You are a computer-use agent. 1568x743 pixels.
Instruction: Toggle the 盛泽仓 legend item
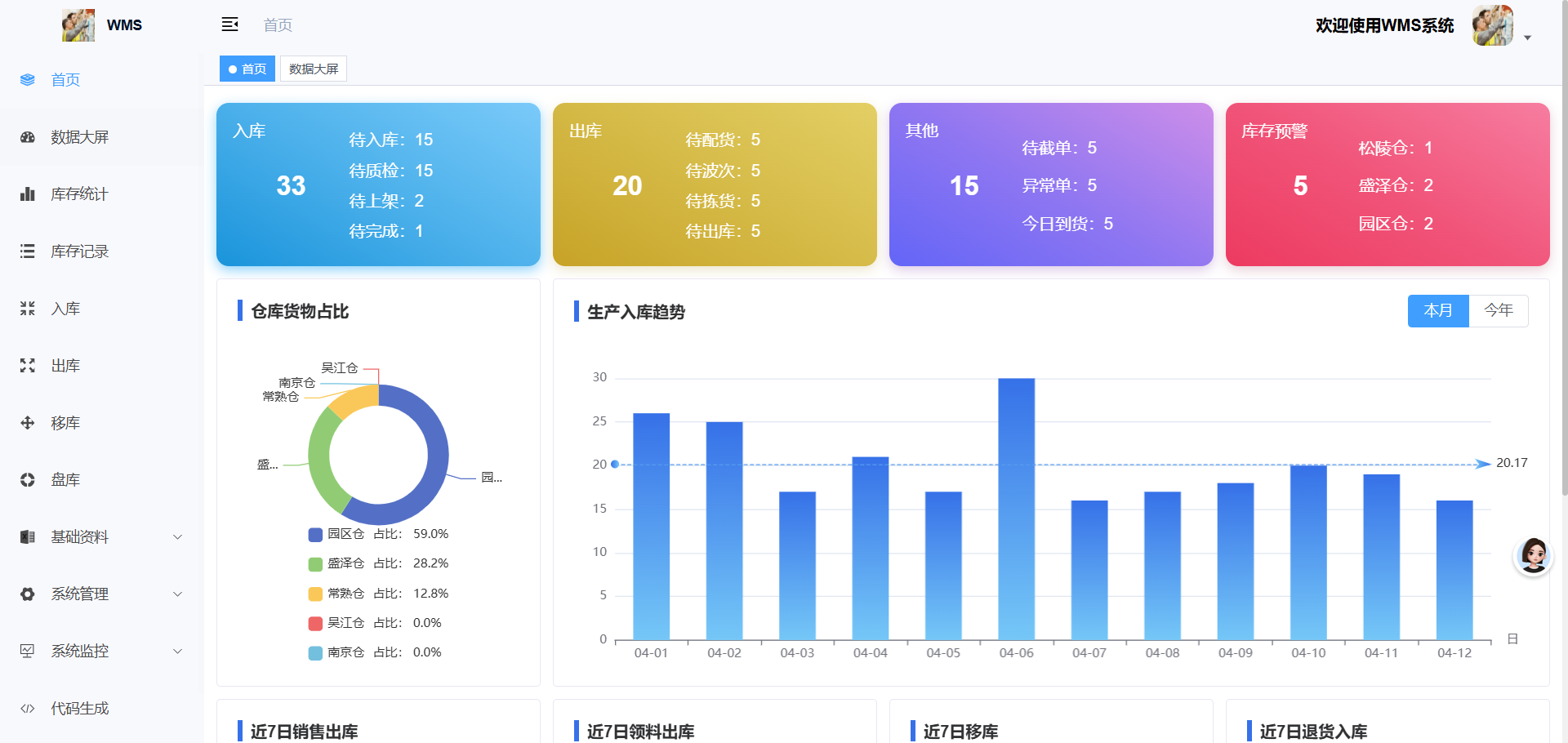coord(345,563)
